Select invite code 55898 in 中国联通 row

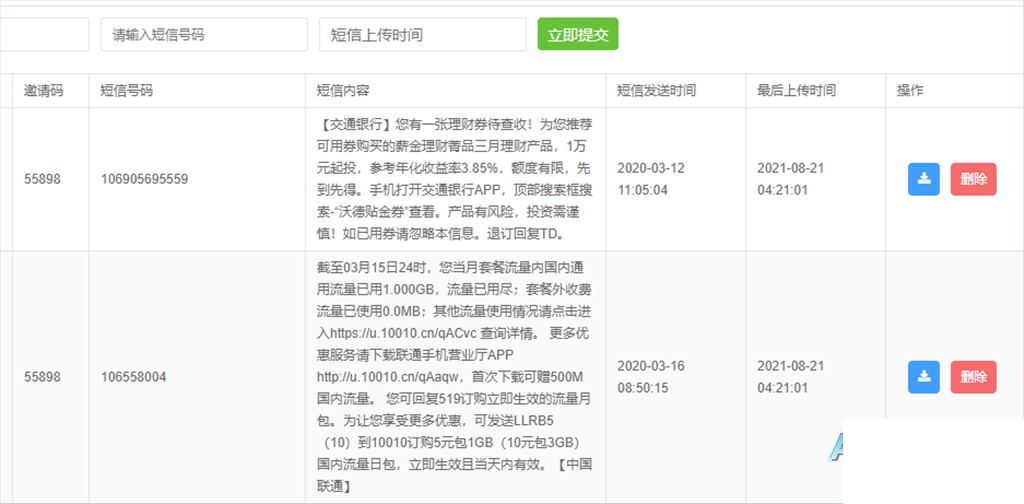[x=42, y=377]
